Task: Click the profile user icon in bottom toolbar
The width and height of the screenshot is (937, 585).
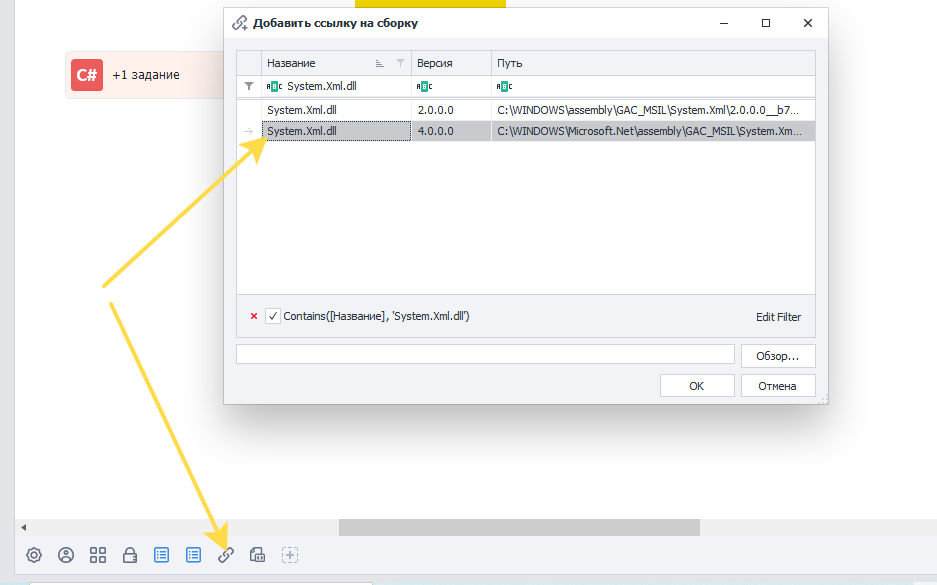Action: click(66, 555)
